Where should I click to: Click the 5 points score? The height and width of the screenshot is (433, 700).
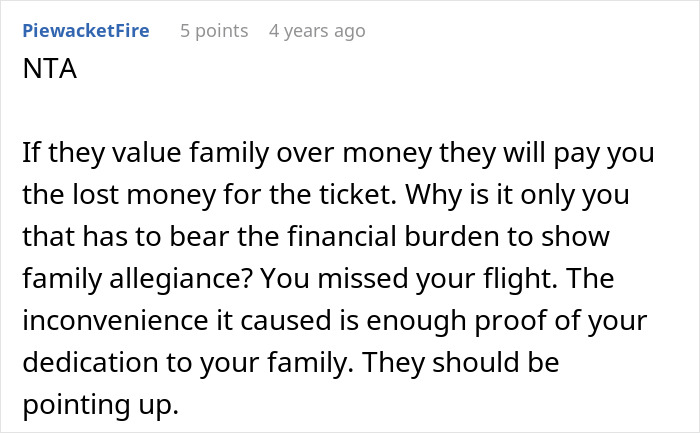[x=214, y=31]
